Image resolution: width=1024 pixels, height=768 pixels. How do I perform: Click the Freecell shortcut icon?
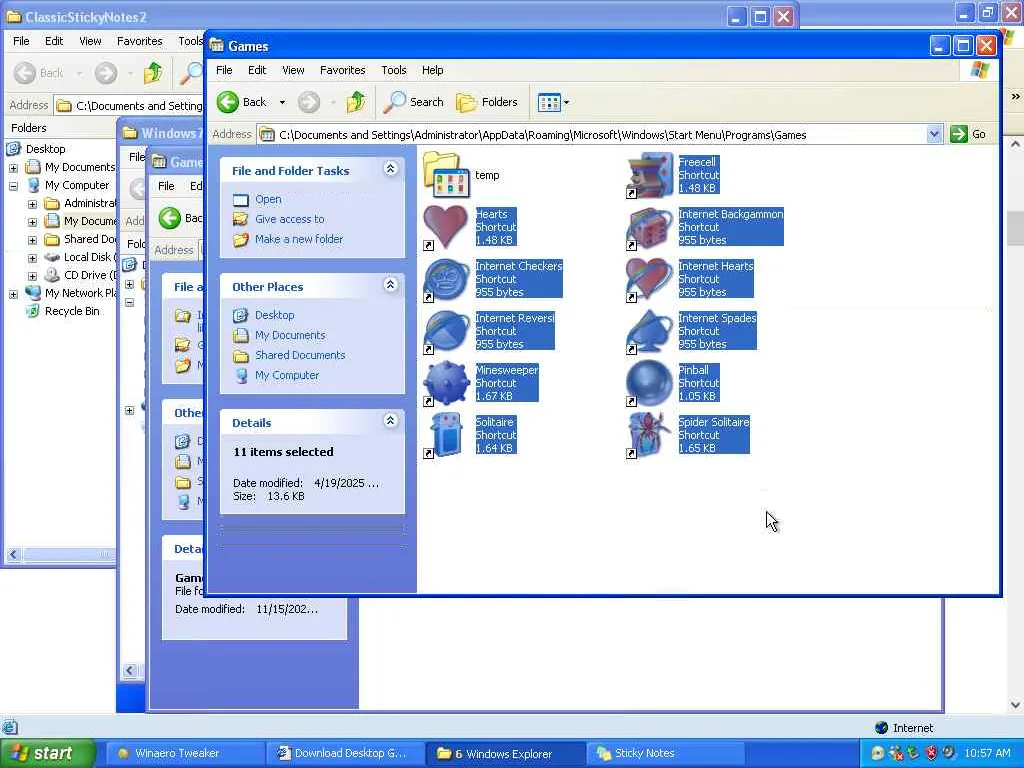point(649,175)
